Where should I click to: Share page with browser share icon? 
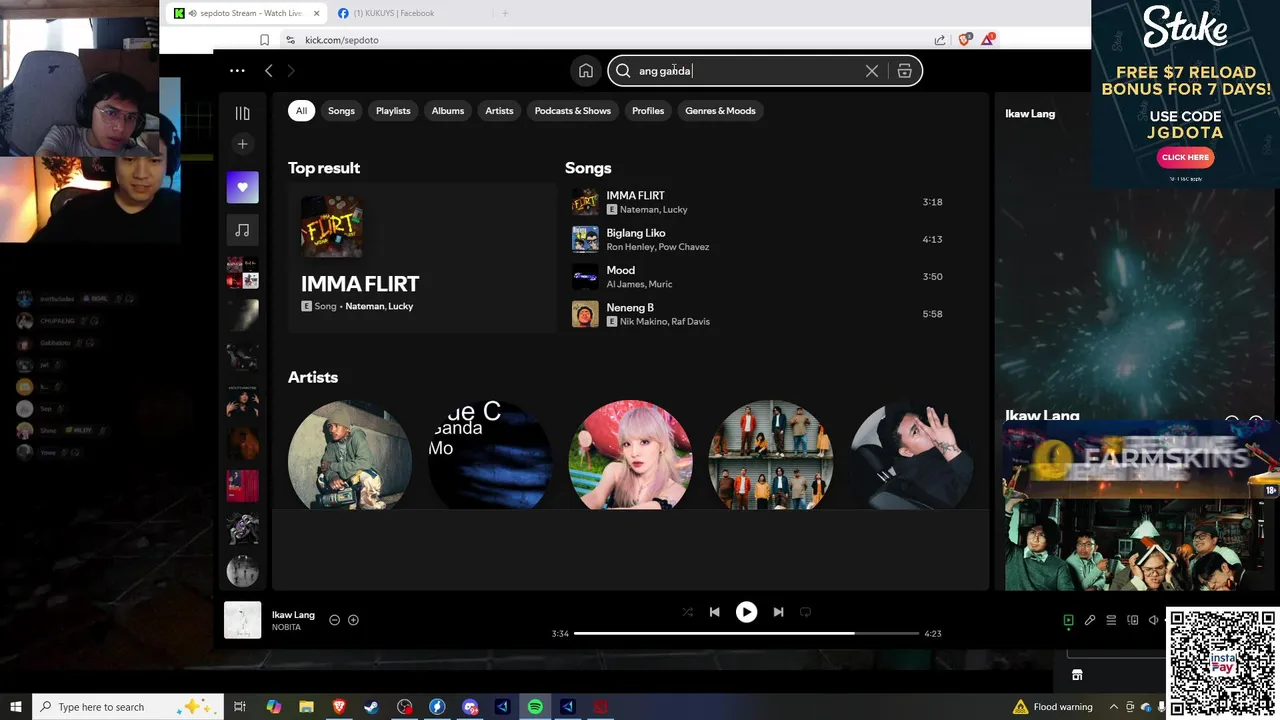pyautogui.click(x=940, y=40)
